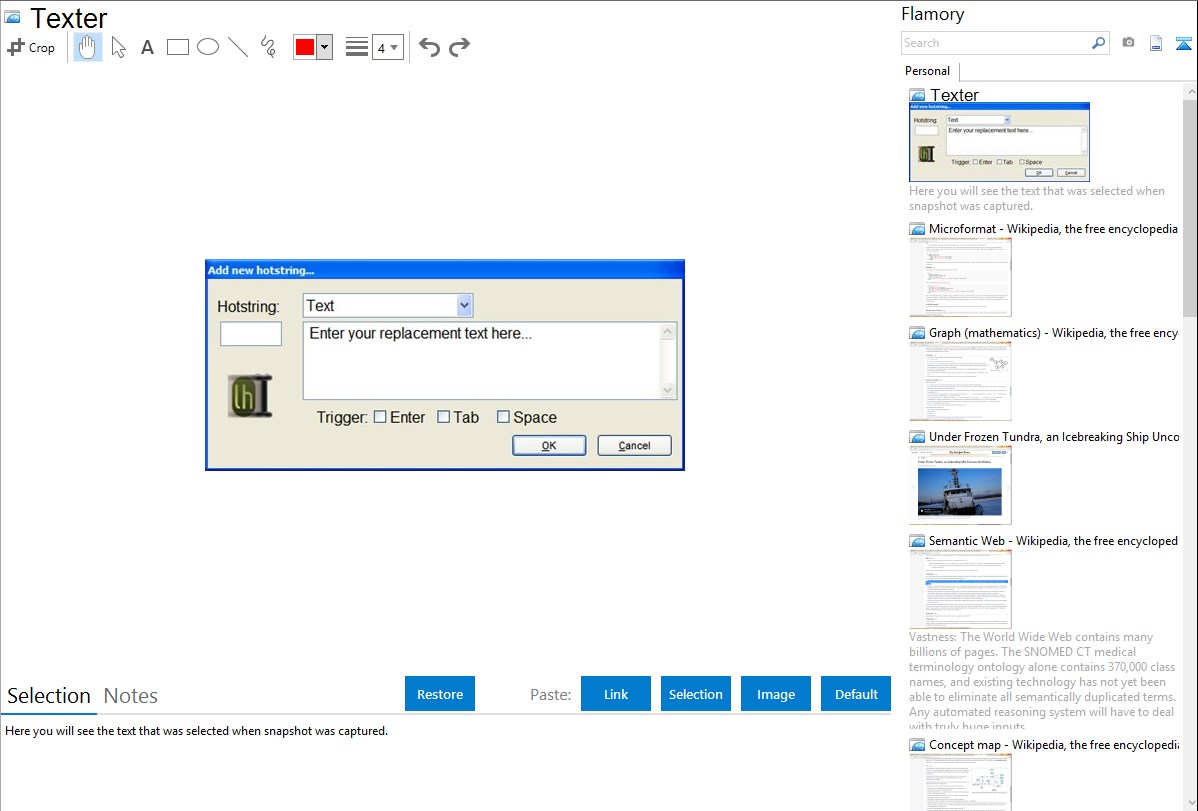This screenshot has width=1198, height=811.
Task: Open the Text type combo box
Action: [387, 306]
